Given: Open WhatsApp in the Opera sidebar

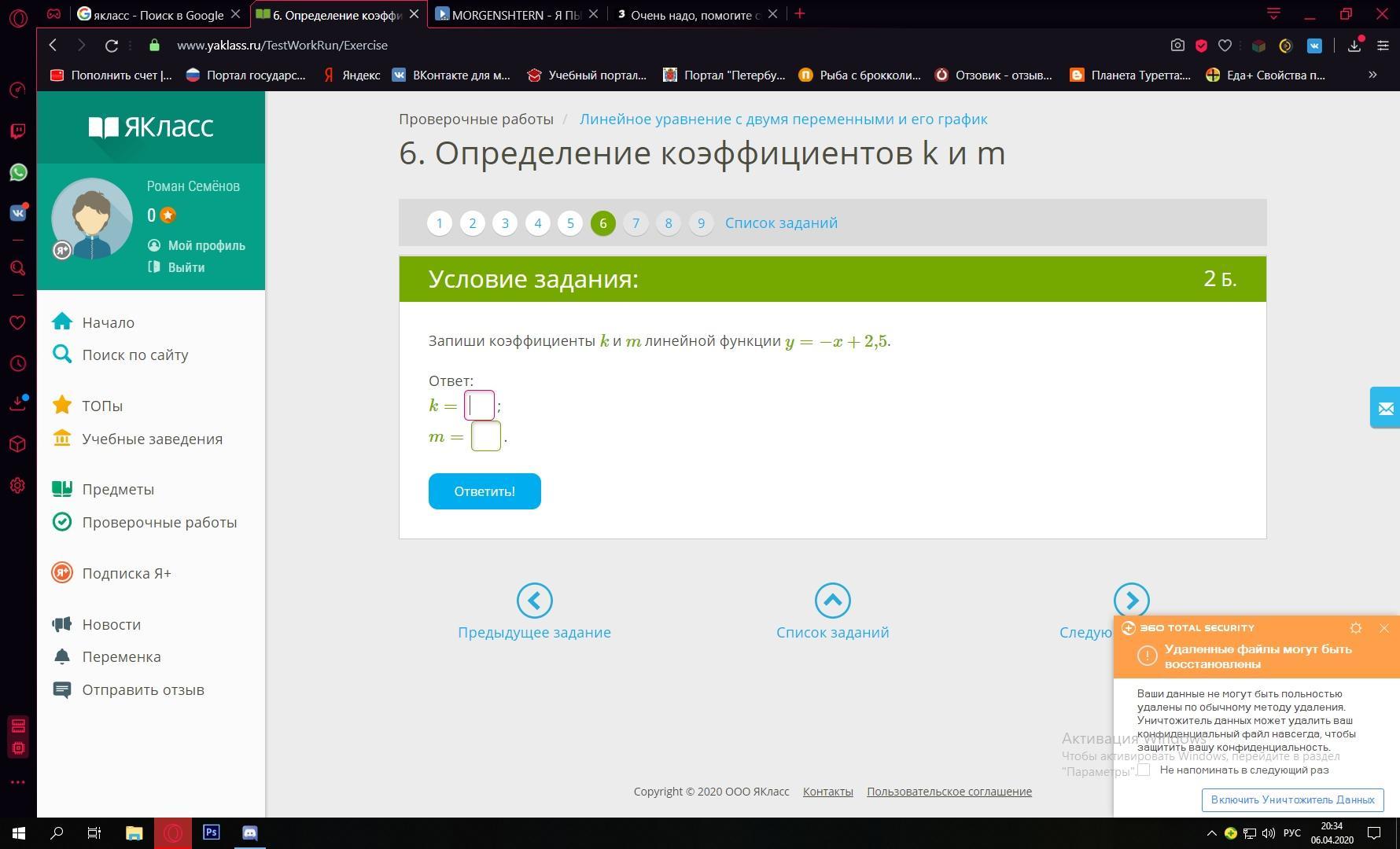Looking at the screenshot, I should pyautogui.click(x=18, y=172).
